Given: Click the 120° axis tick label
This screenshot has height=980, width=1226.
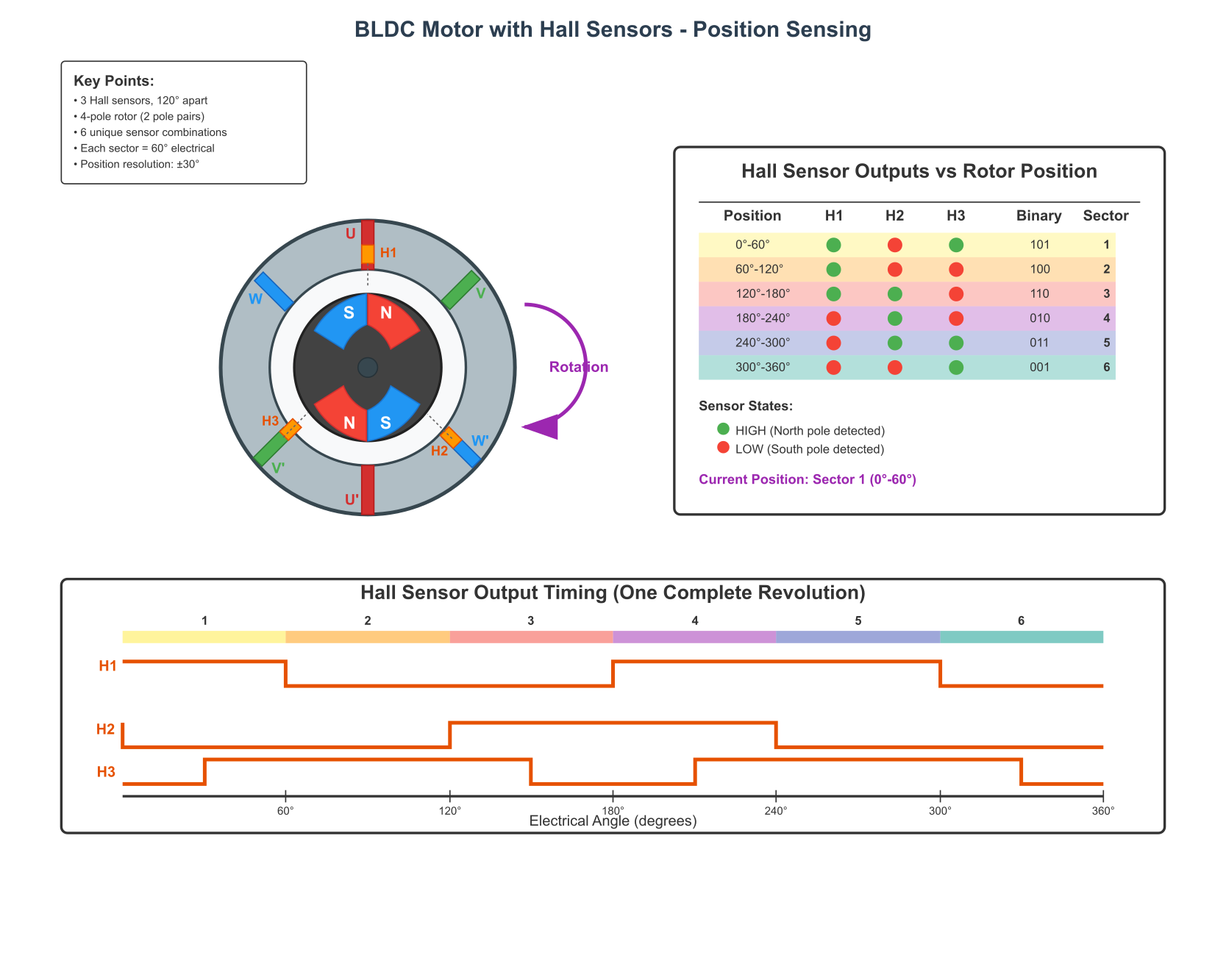Looking at the screenshot, I should tap(450, 811).
